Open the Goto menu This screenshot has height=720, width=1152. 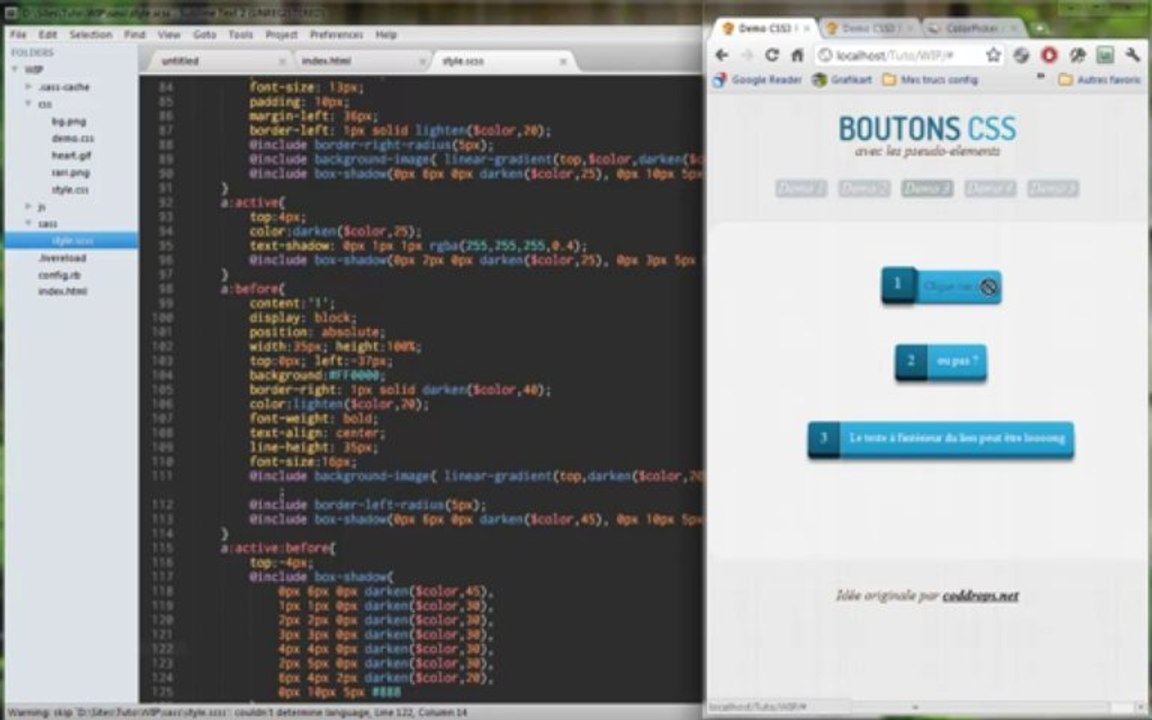(x=204, y=35)
